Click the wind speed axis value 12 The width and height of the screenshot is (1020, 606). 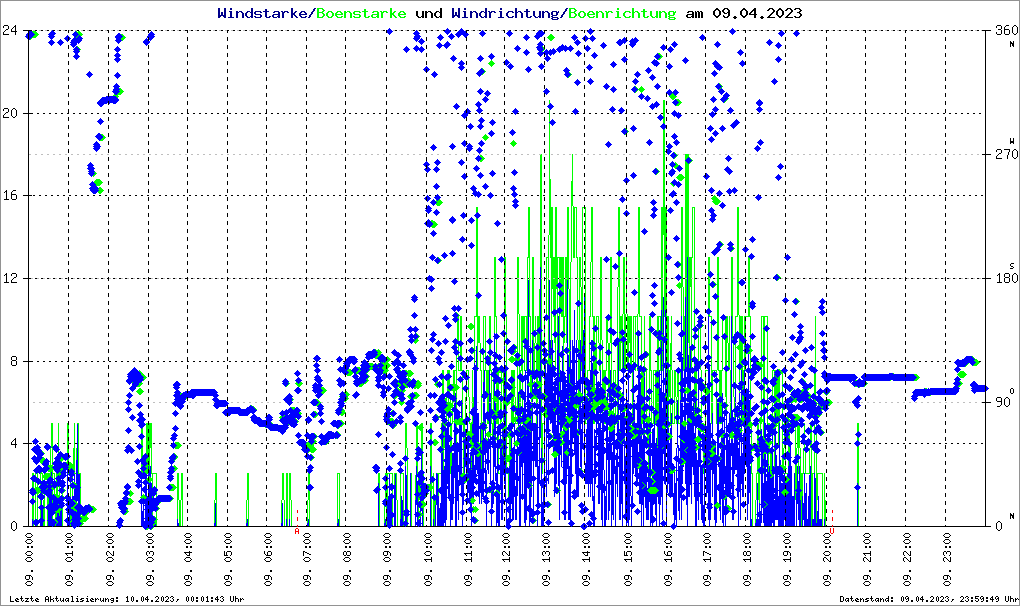pos(9,278)
